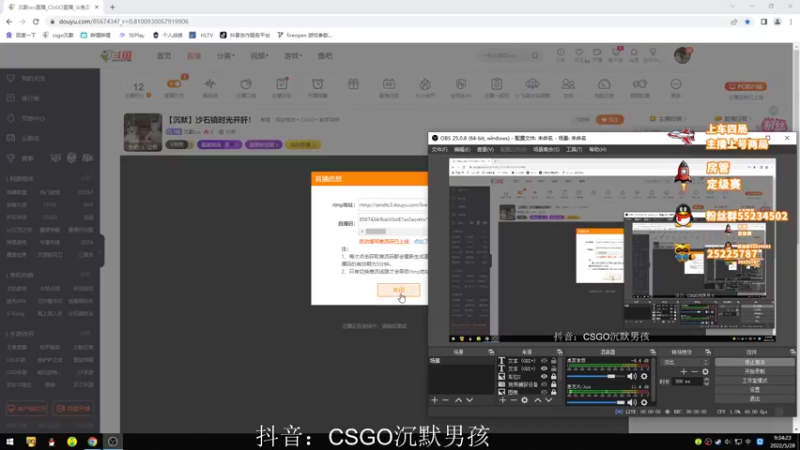Click the 鱼吧 tab on Douyu
The width and height of the screenshot is (800, 450).
click(x=325, y=56)
